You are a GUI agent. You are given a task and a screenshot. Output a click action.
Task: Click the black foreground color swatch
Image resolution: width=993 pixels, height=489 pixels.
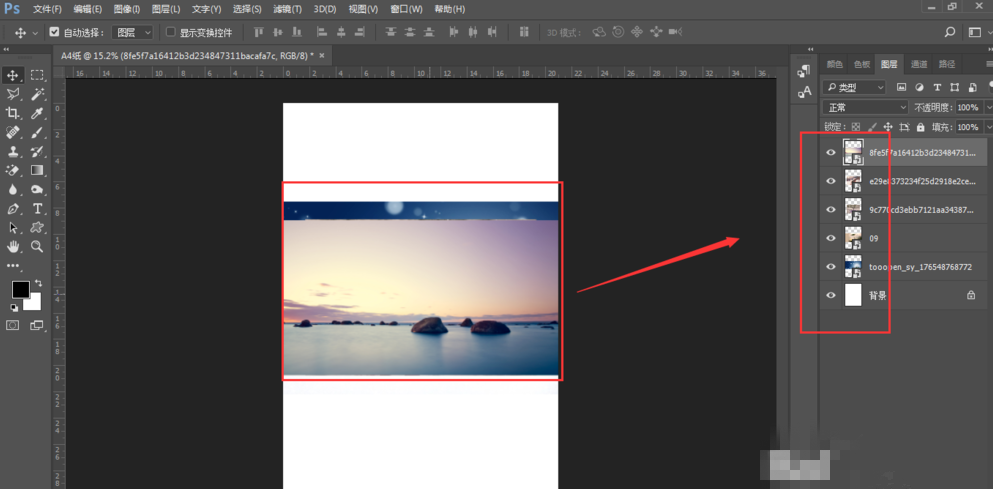pyautogui.click(x=19, y=289)
